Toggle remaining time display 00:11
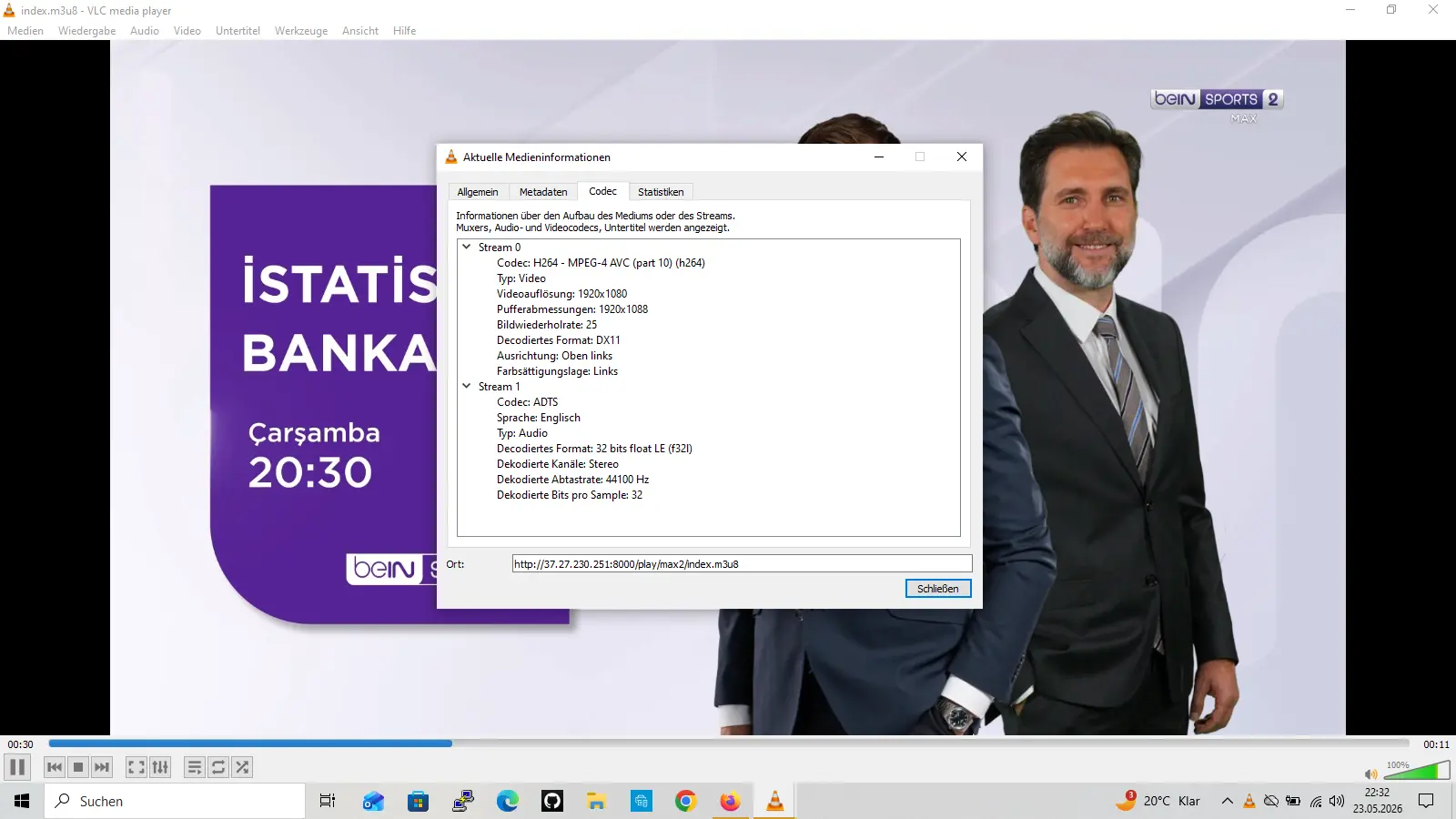 pyautogui.click(x=1436, y=744)
